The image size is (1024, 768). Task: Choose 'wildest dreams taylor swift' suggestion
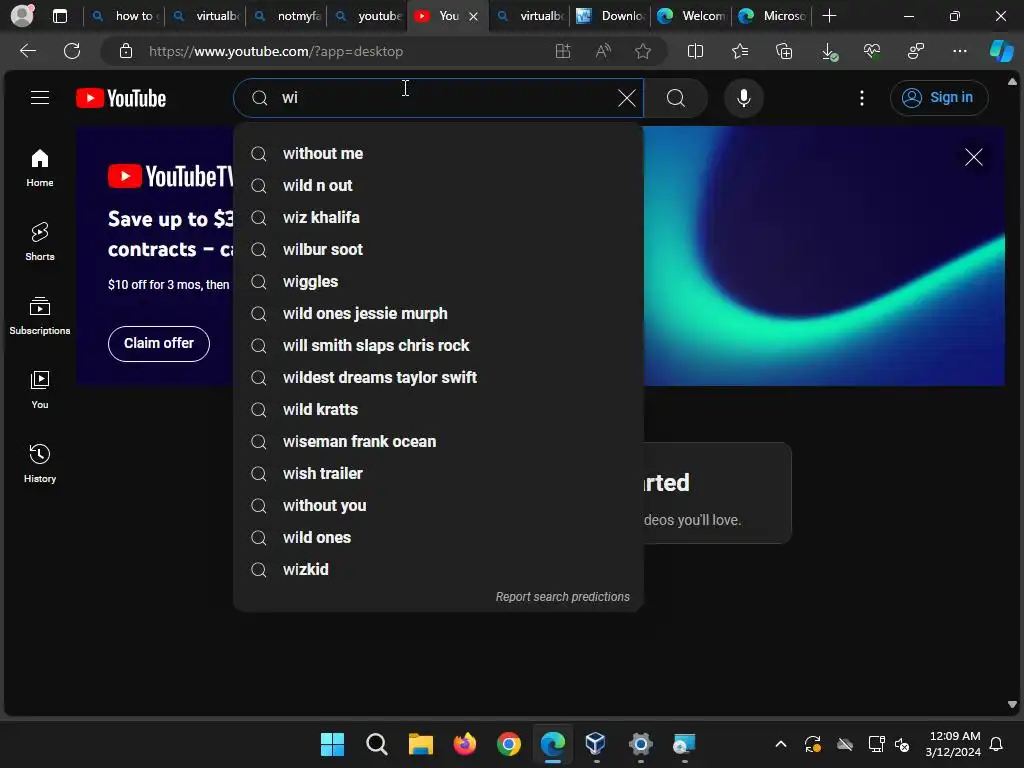[438, 377]
